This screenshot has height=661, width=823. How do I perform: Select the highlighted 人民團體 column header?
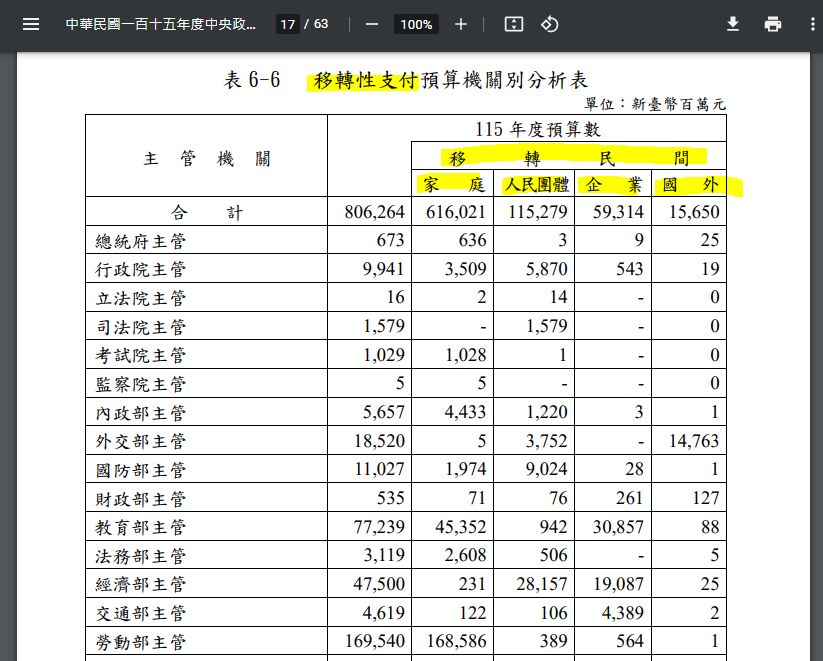pos(535,185)
